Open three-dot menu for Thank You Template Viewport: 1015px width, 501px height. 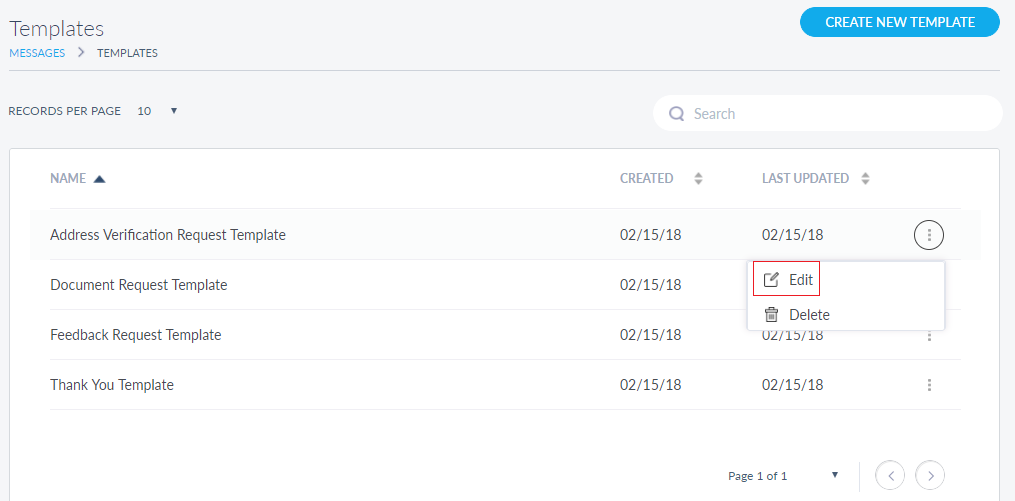(x=929, y=385)
